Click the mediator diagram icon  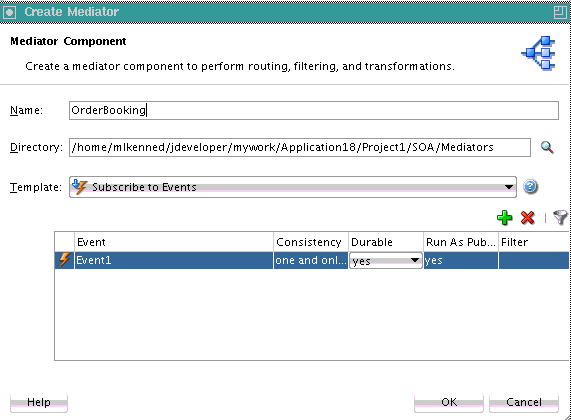[x=538, y=53]
